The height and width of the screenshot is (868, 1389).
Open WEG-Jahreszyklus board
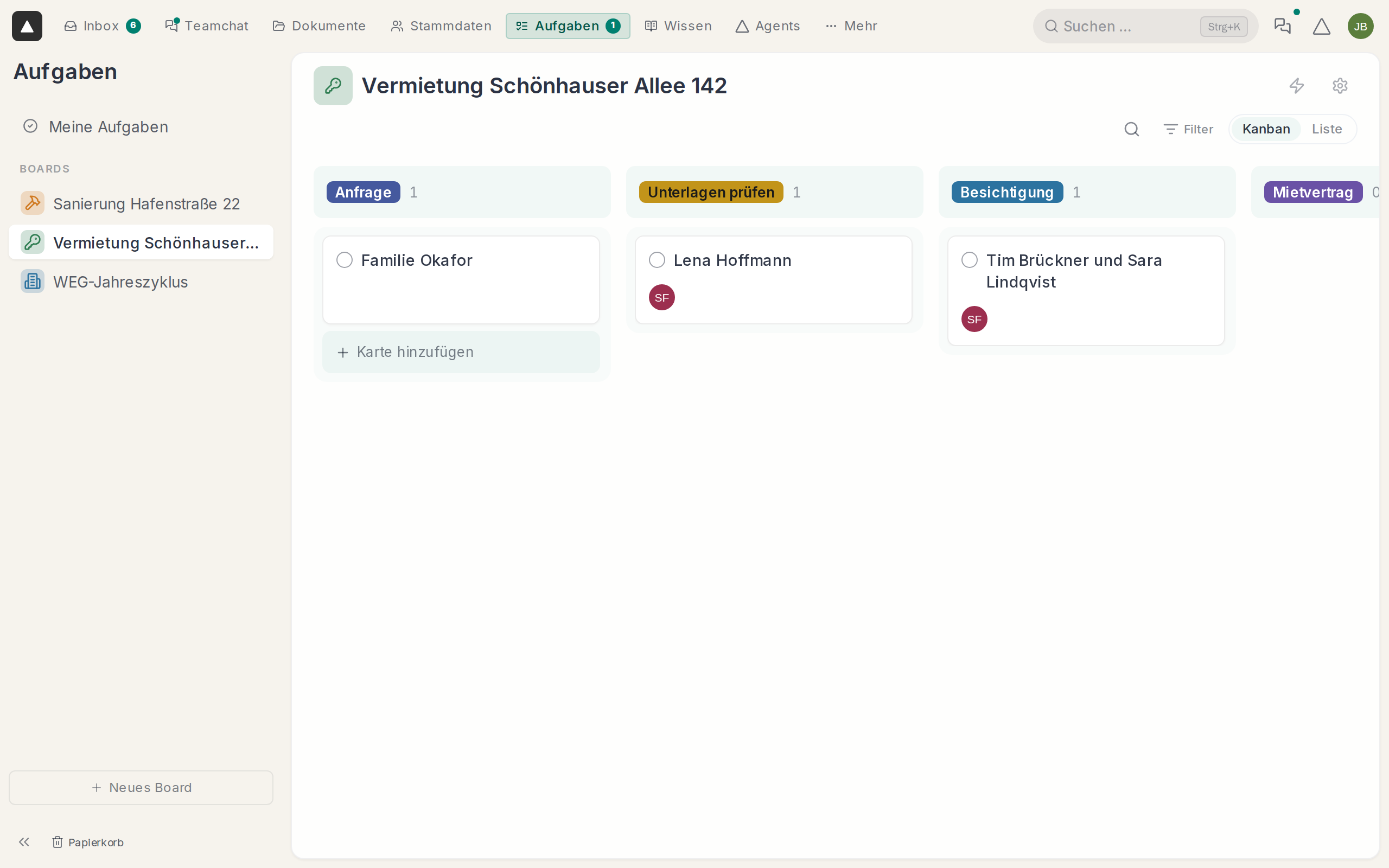pos(141,282)
